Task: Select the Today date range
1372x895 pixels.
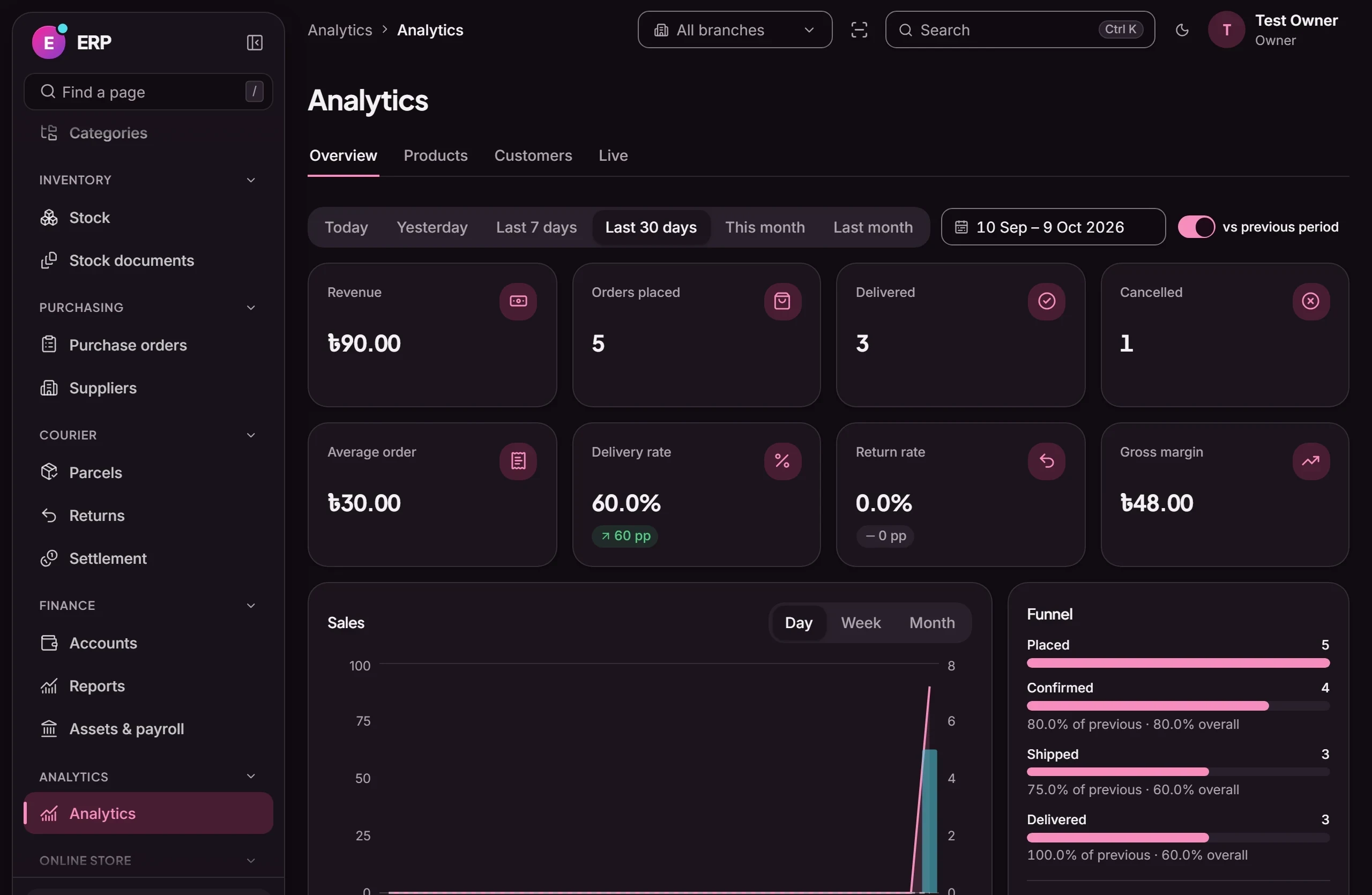Action: (346, 228)
